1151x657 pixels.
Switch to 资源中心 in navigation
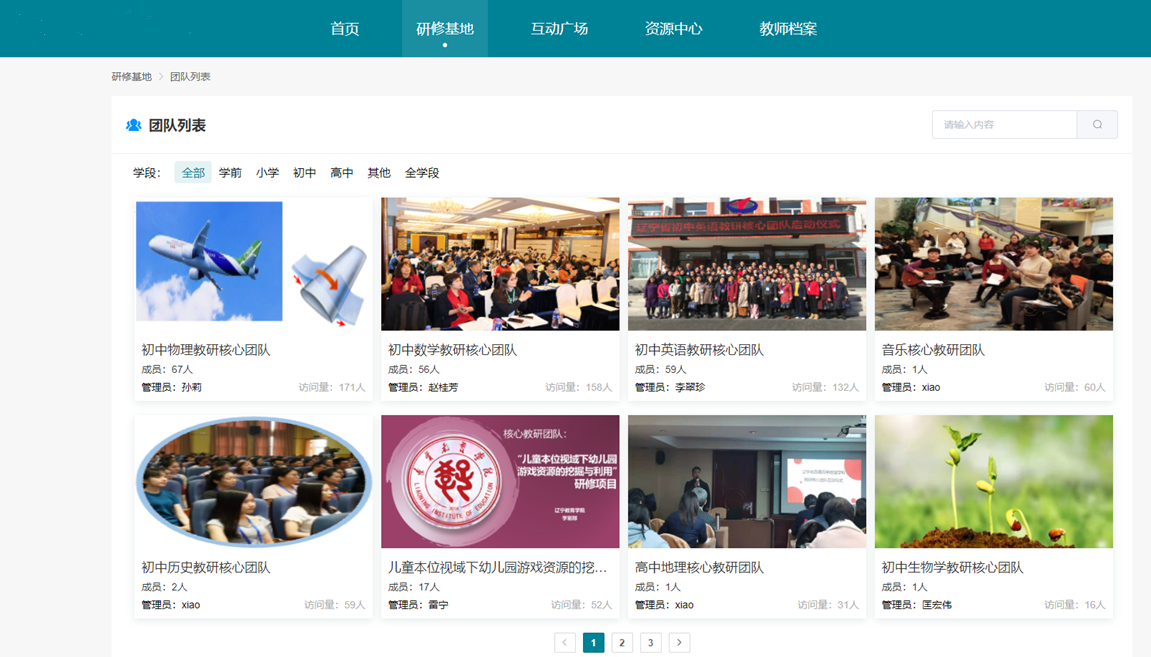coord(673,29)
